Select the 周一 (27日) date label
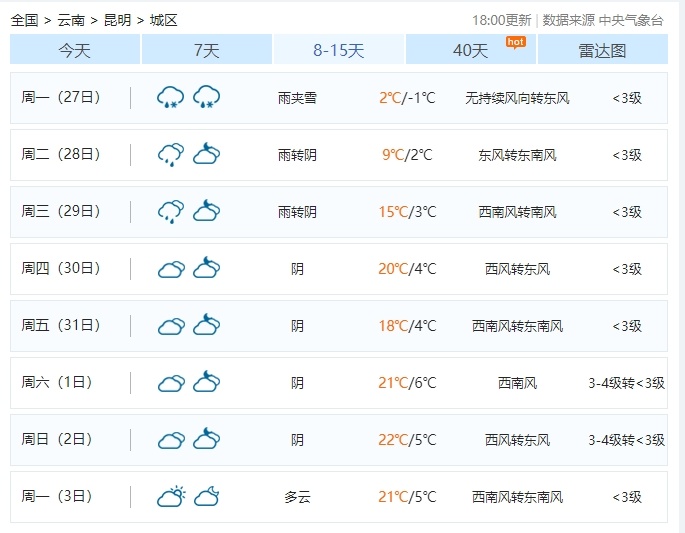Screen dimensions: 685x533 (61, 97)
